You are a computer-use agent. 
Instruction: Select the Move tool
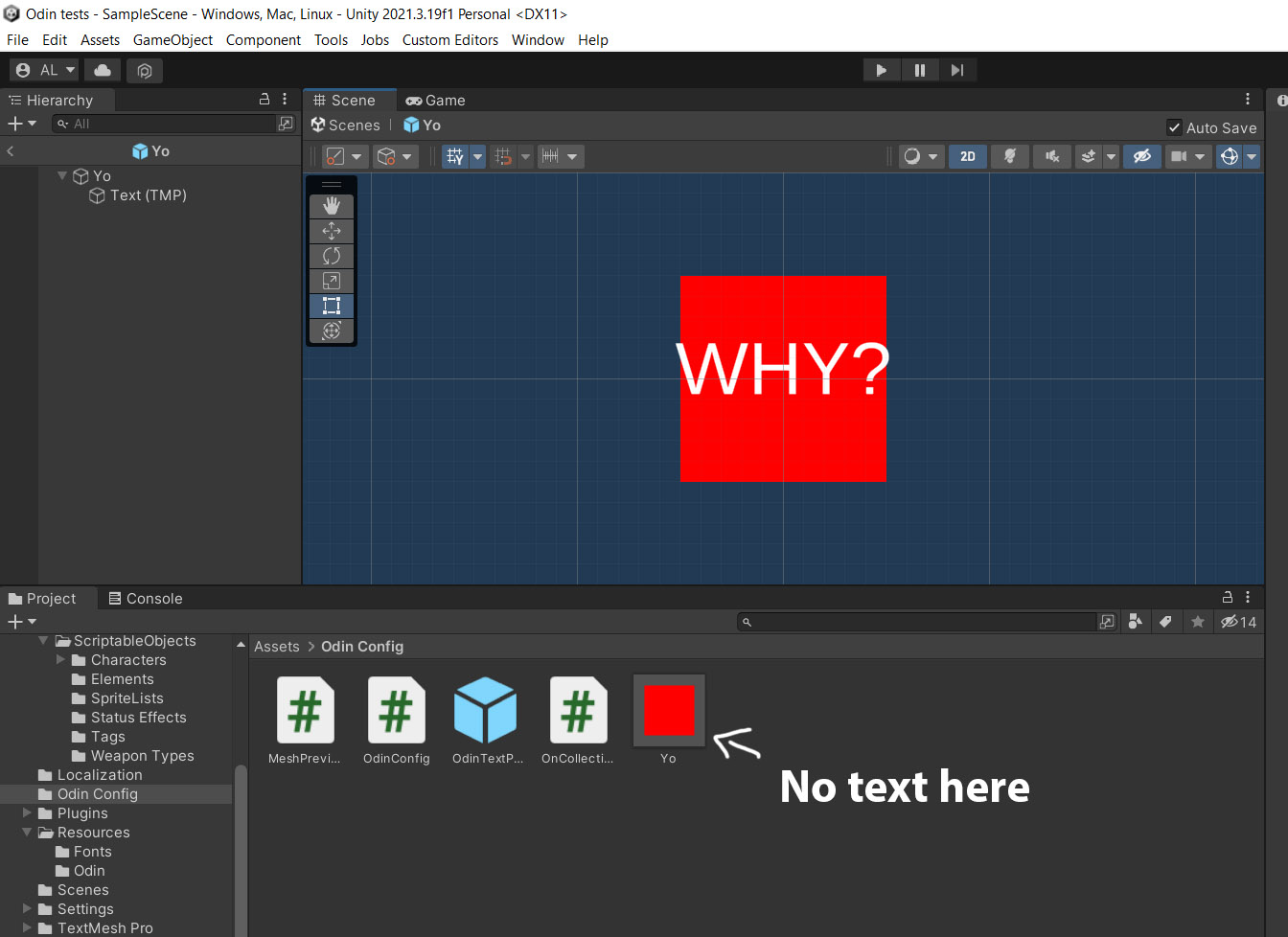click(x=331, y=231)
